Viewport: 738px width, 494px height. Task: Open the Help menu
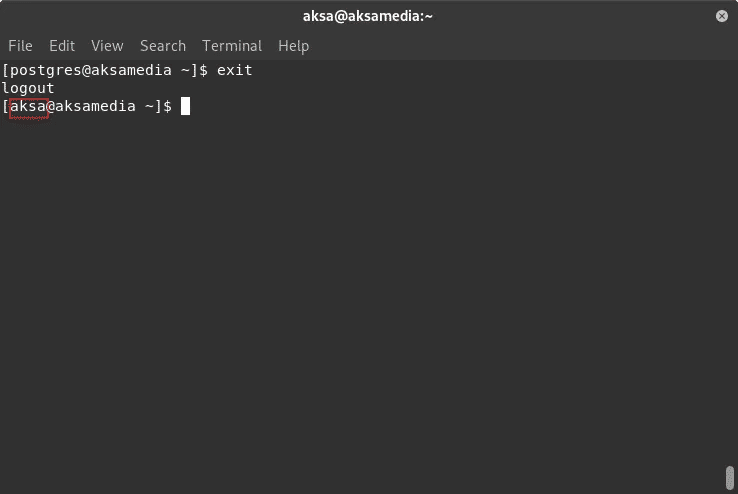click(x=293, y=46)
